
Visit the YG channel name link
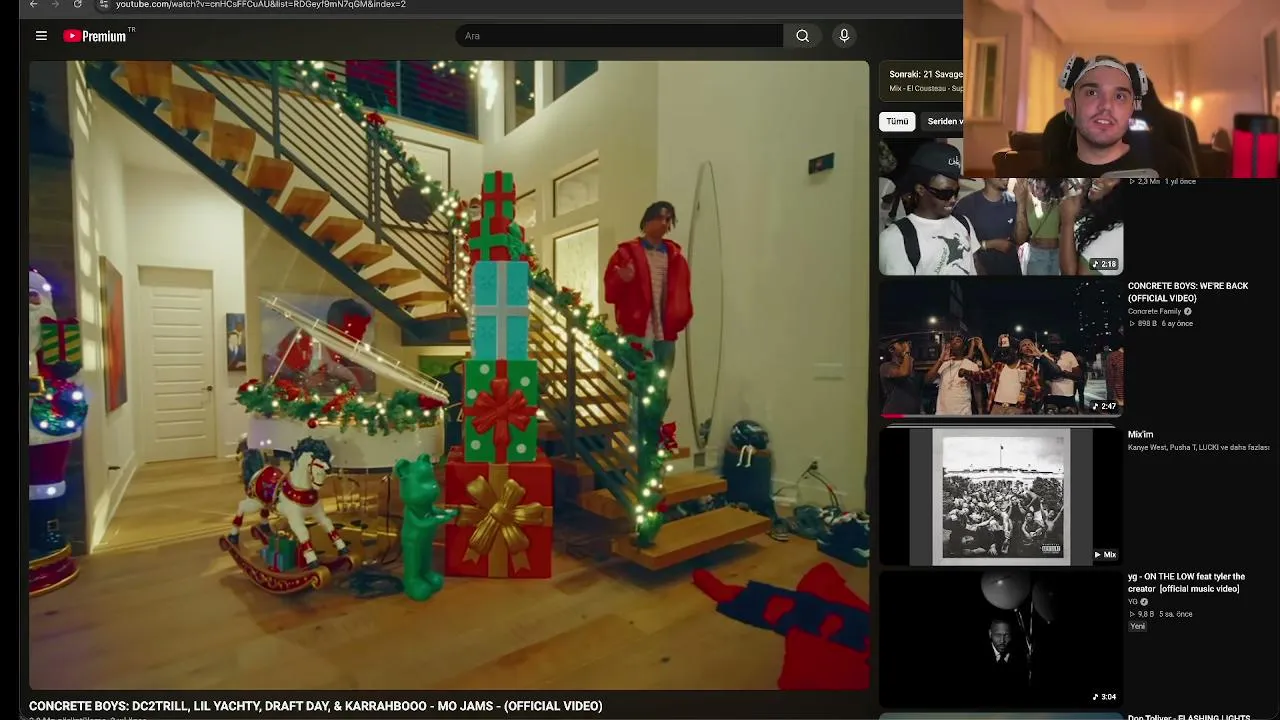click(x=1133, y=602)
